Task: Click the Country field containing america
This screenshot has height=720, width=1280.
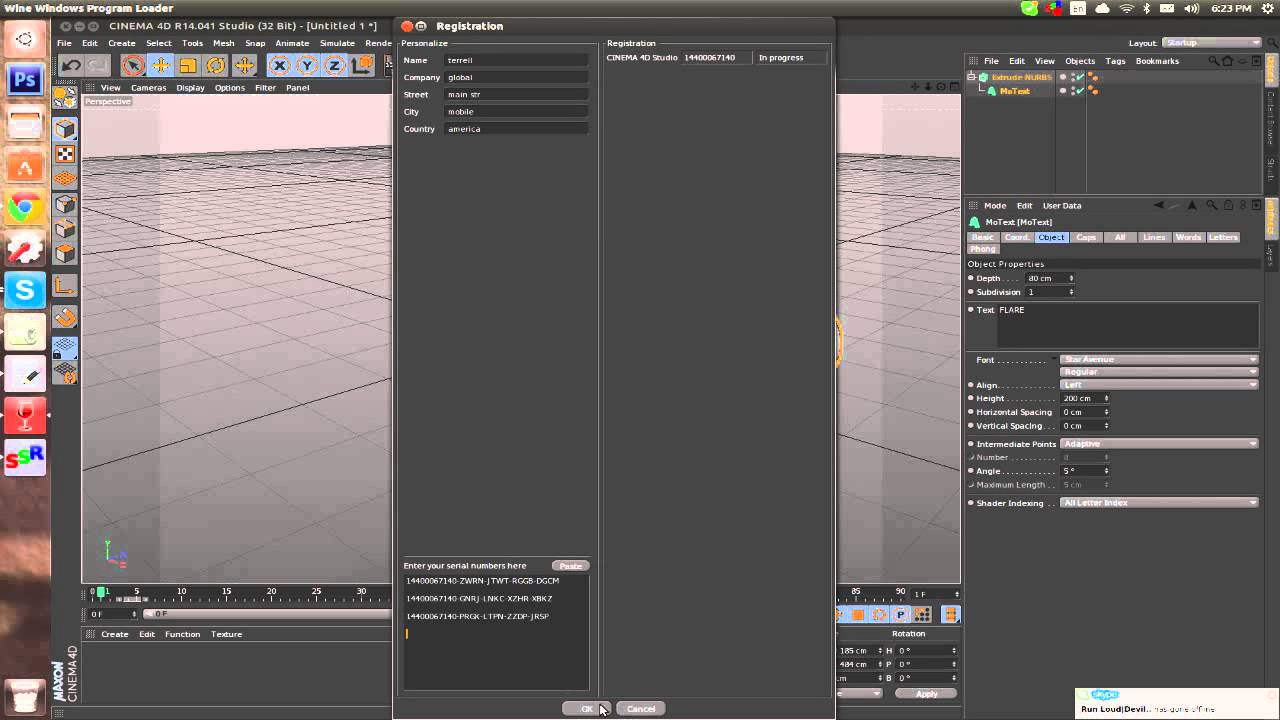Action: tap(516, 129)
